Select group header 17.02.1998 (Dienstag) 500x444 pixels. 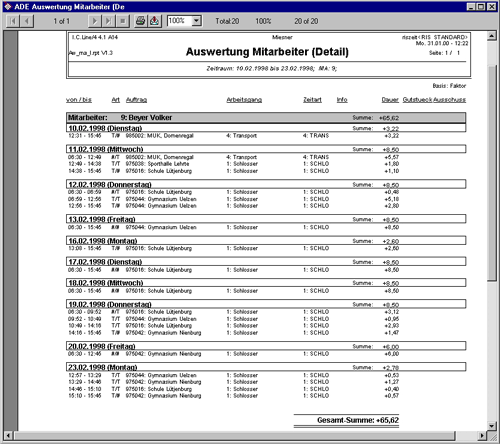tap(266, 262)
